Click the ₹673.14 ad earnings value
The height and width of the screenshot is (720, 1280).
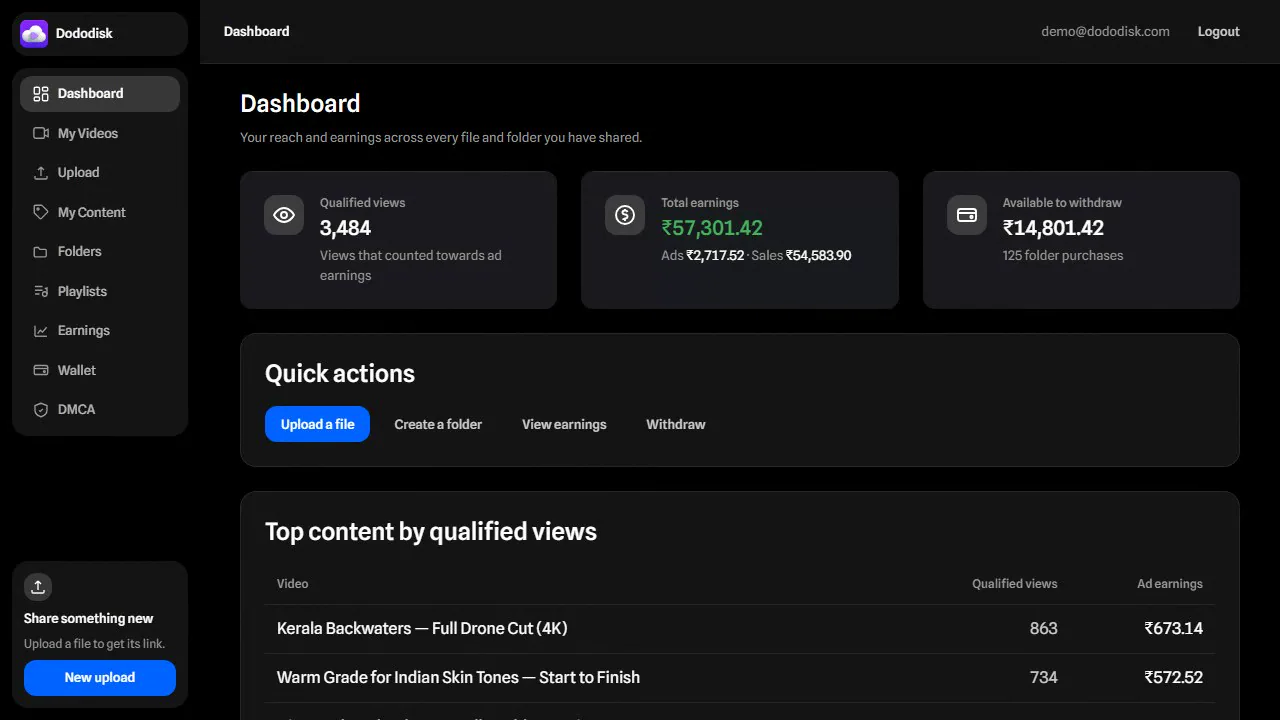coord(1174,629)
